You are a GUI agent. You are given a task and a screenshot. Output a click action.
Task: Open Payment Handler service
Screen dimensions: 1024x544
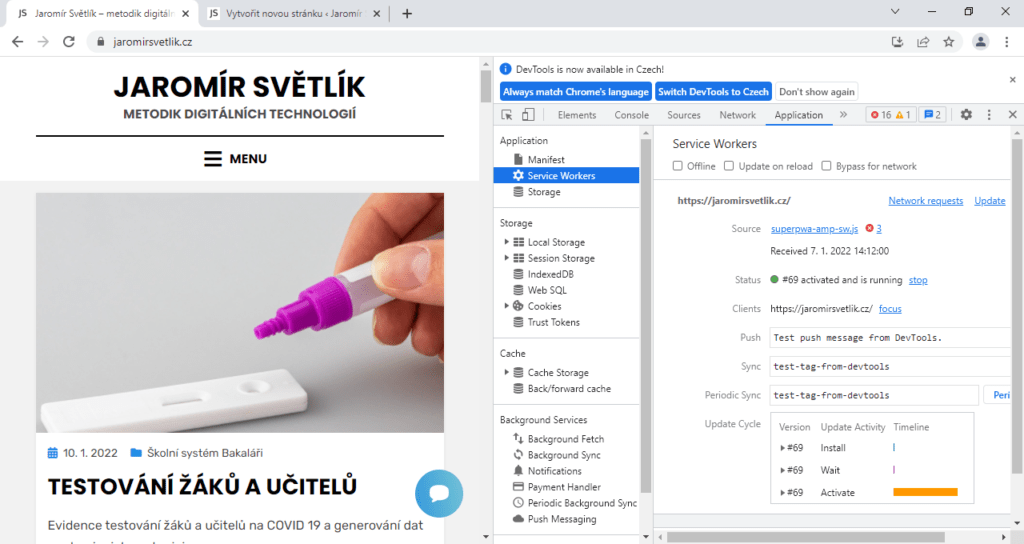tap(564, 487)
